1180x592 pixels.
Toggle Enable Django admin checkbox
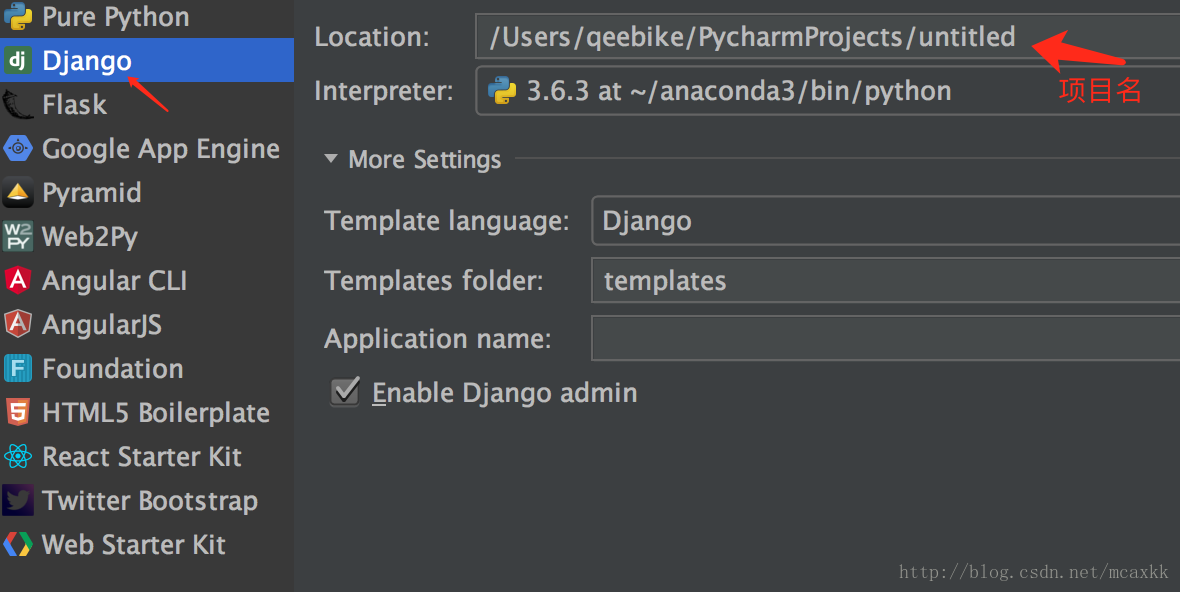tap(345, 392)
